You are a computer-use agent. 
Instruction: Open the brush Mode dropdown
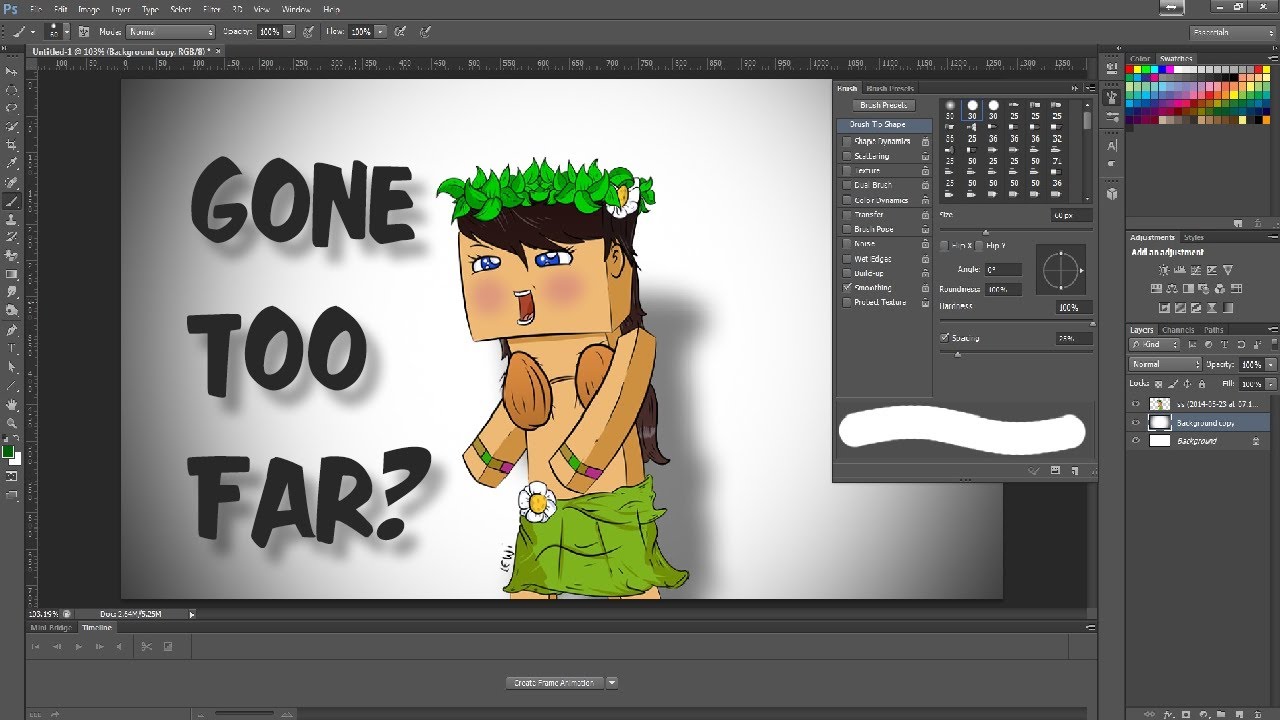click(x=170, y=32)
